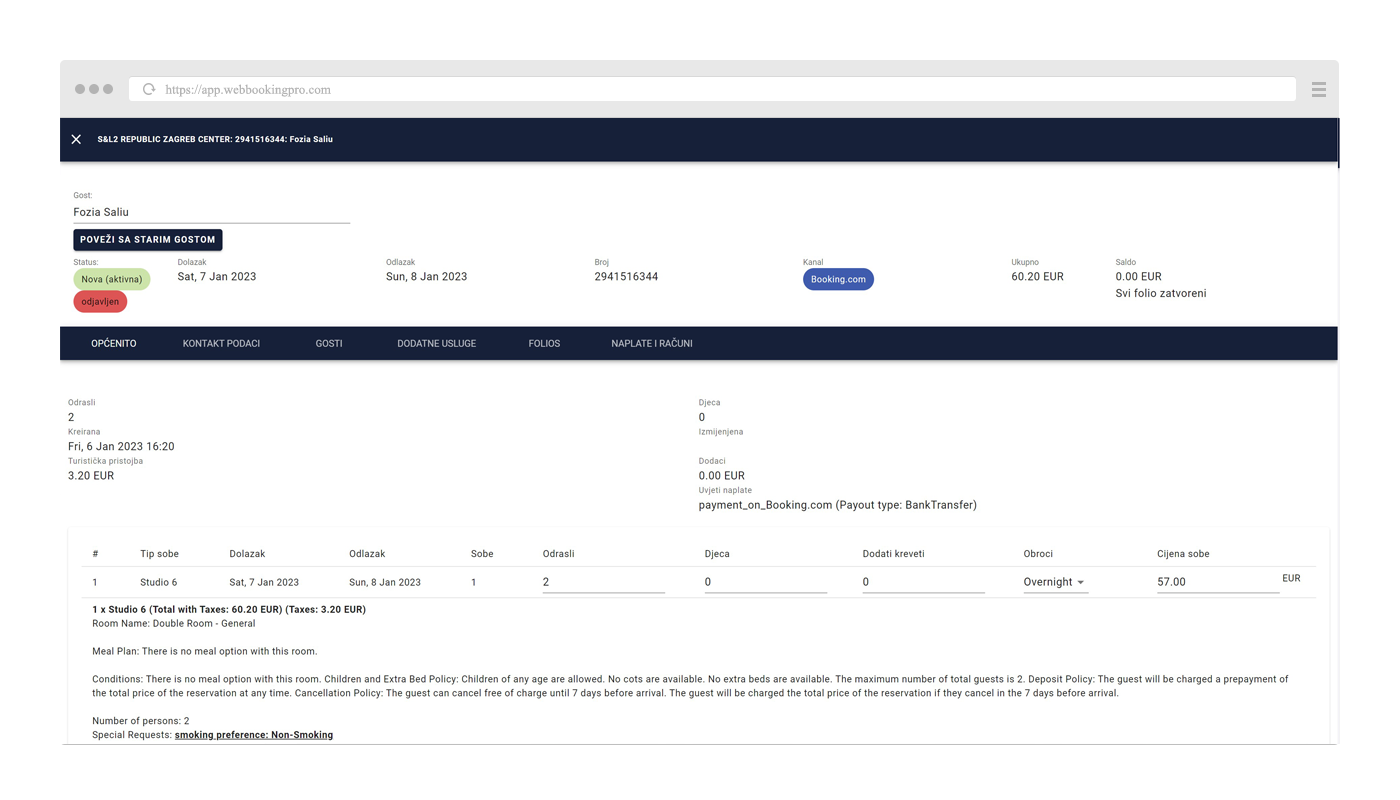Focus the Djeca input in room row

pyautogui.click(x=765, y=582)
